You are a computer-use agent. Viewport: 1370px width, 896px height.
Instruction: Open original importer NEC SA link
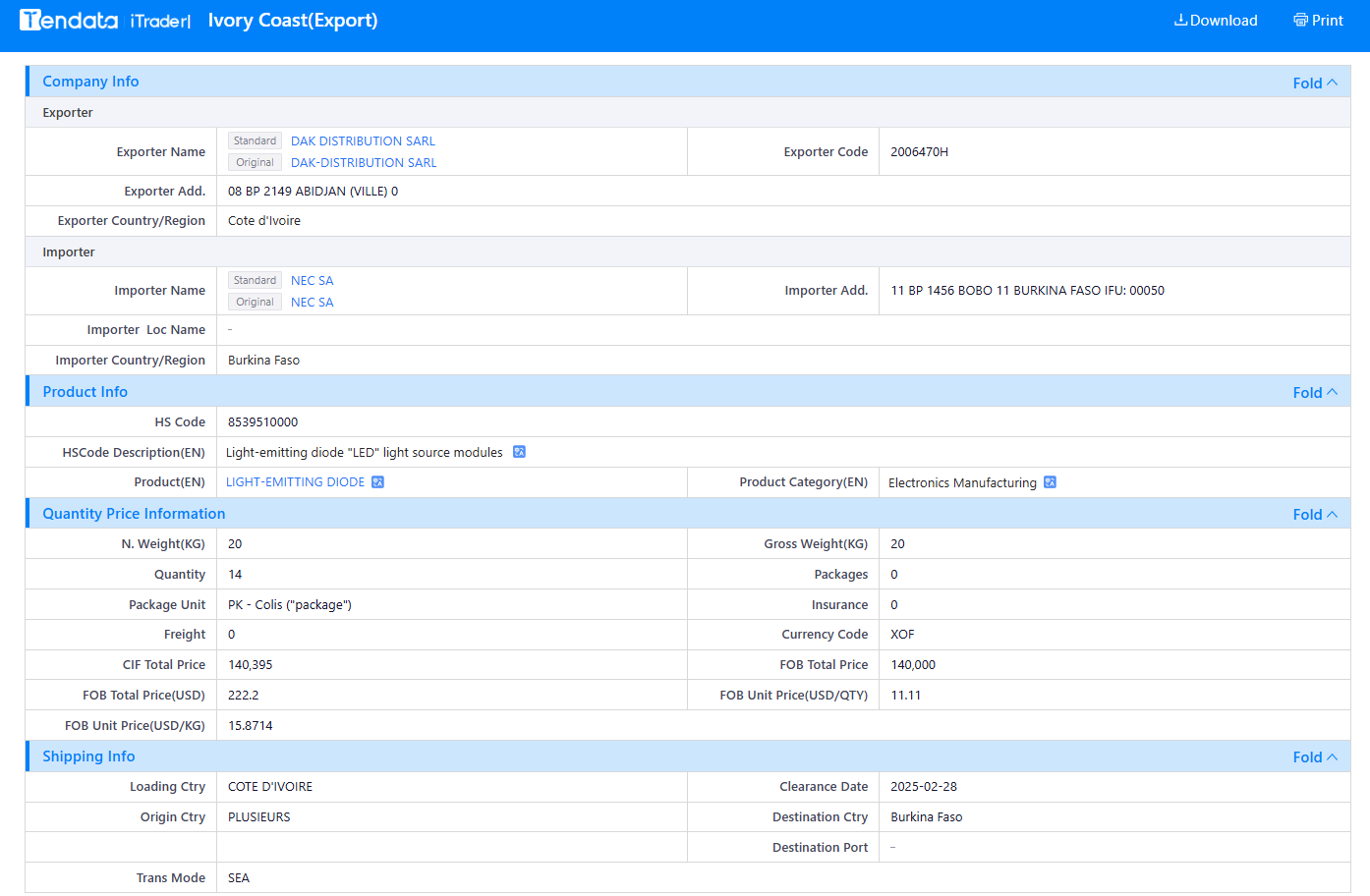click(313, 303)
